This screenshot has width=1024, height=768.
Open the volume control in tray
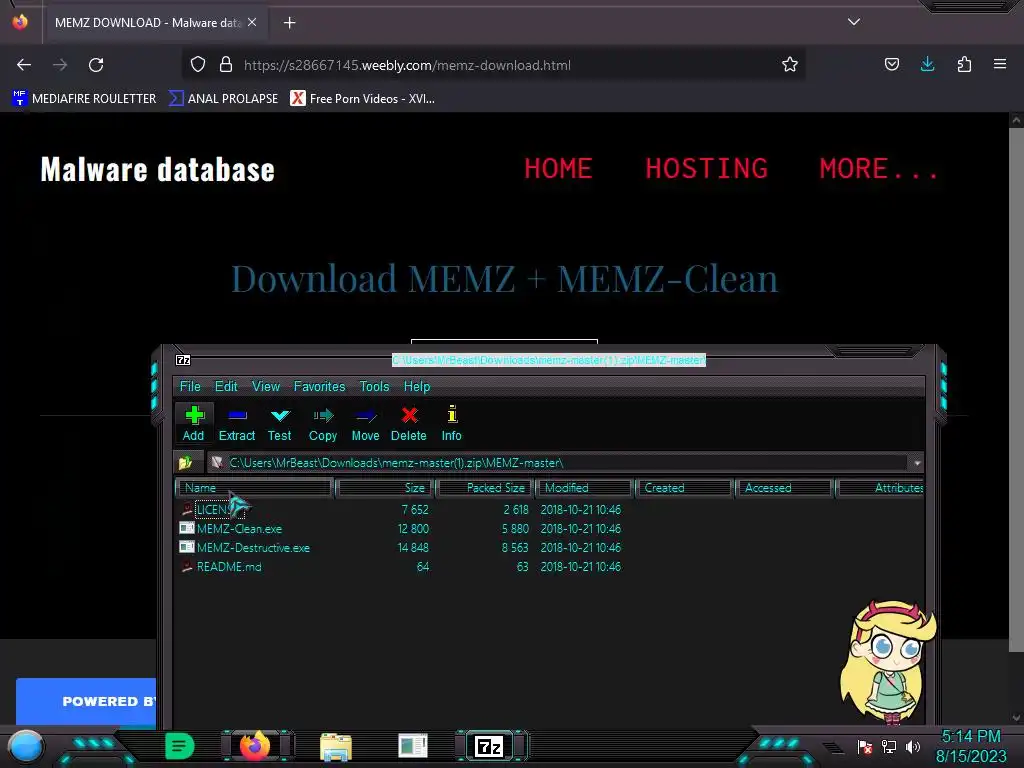coord(913,746)
